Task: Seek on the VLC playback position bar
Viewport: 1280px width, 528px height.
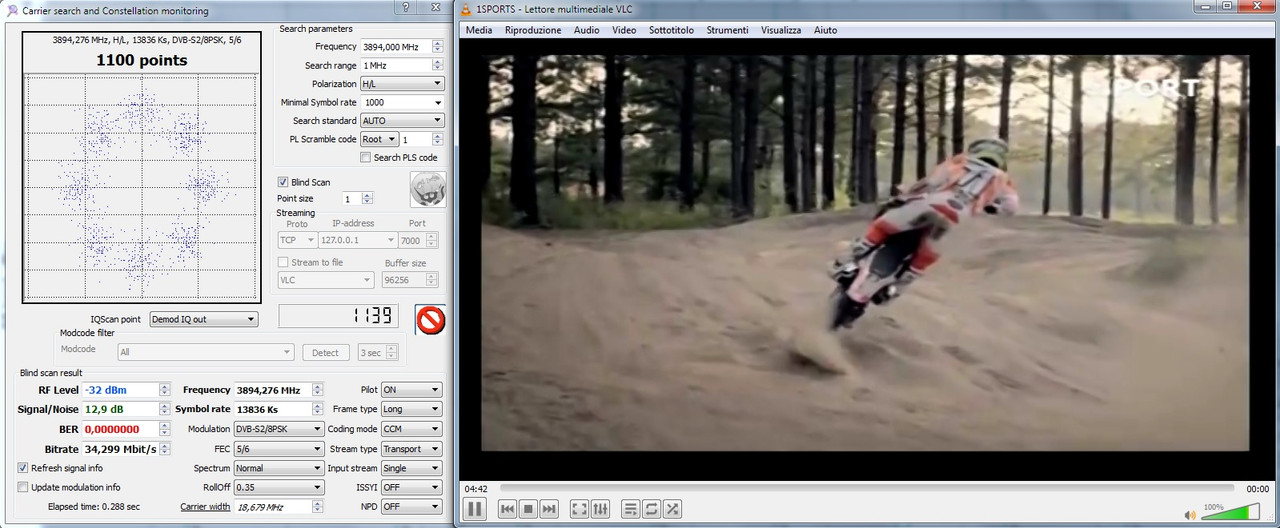Action: (x=865, y=489)
